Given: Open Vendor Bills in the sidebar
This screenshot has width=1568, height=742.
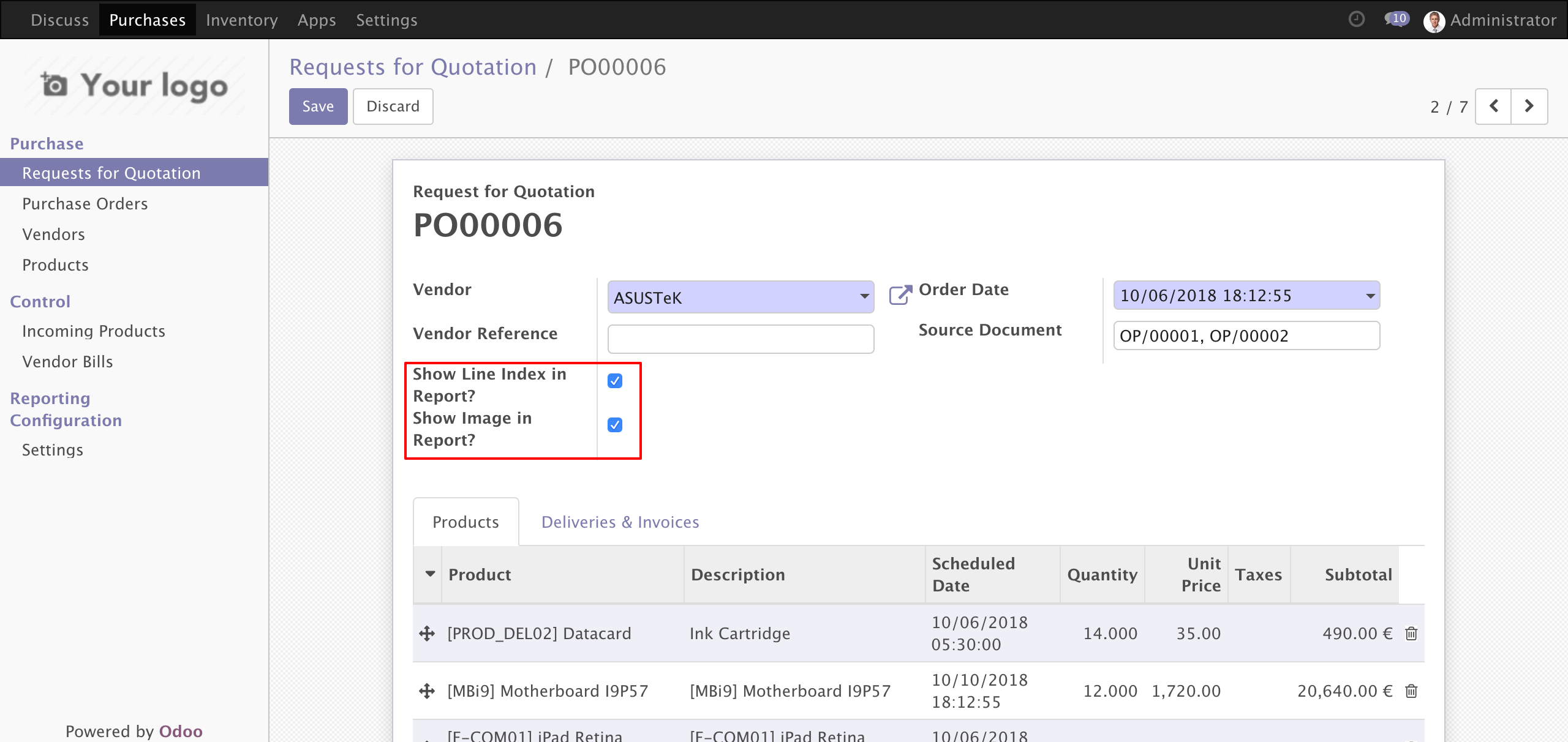Looking at the screenshot, I should (x=67, y=362).
